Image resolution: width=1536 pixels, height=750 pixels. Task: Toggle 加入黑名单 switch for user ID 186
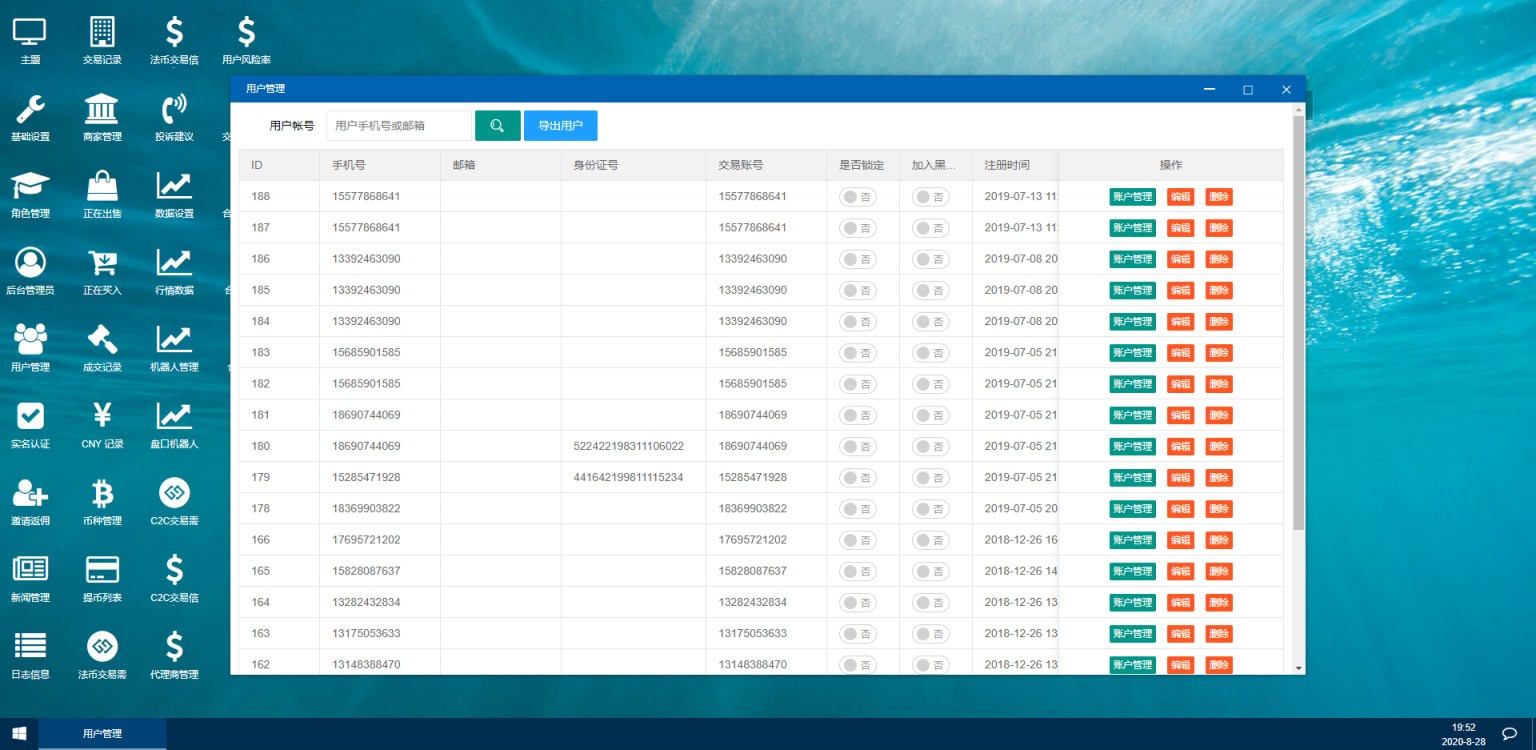(x=930, y=259)
